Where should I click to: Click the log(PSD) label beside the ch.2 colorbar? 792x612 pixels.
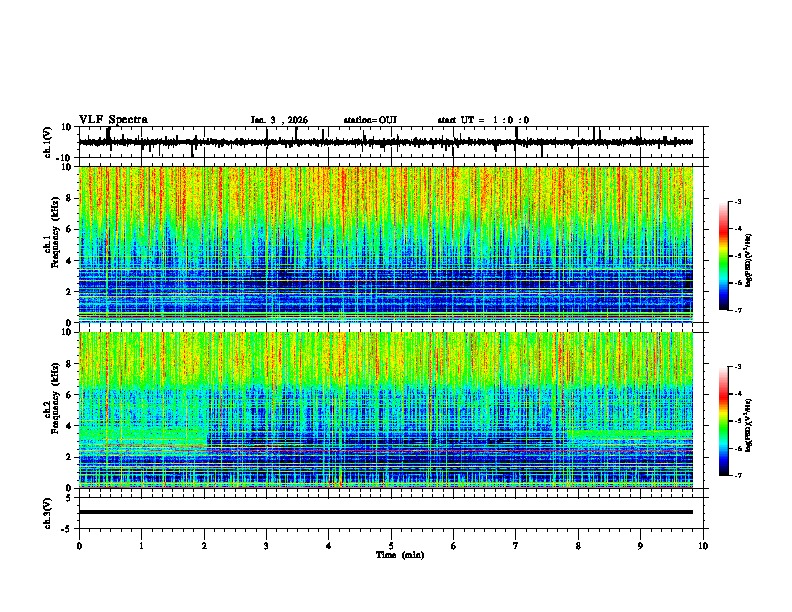point(748,426)
